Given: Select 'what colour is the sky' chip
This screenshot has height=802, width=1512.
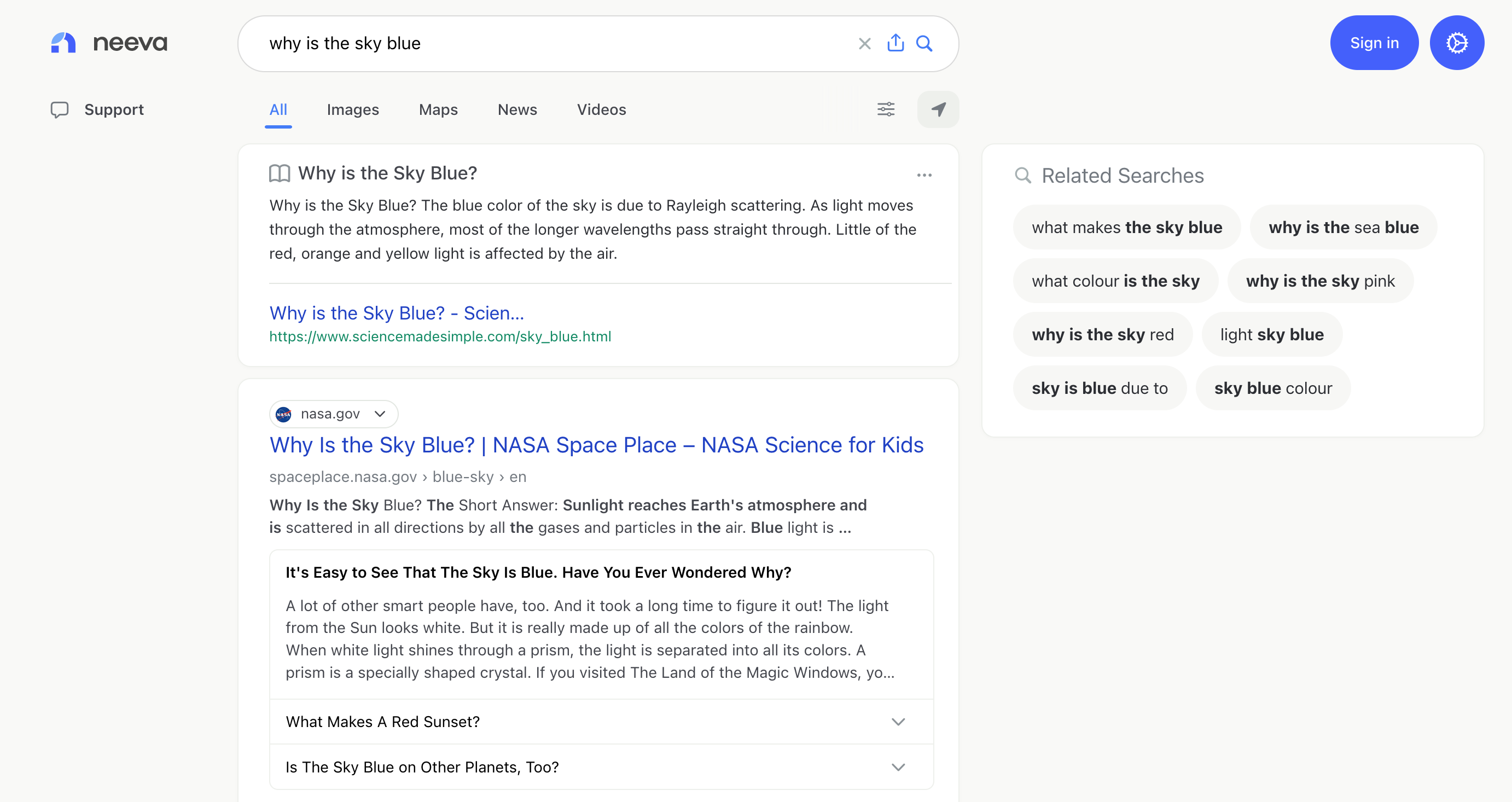Looking at the screenshot, I should pos(1115,281).
